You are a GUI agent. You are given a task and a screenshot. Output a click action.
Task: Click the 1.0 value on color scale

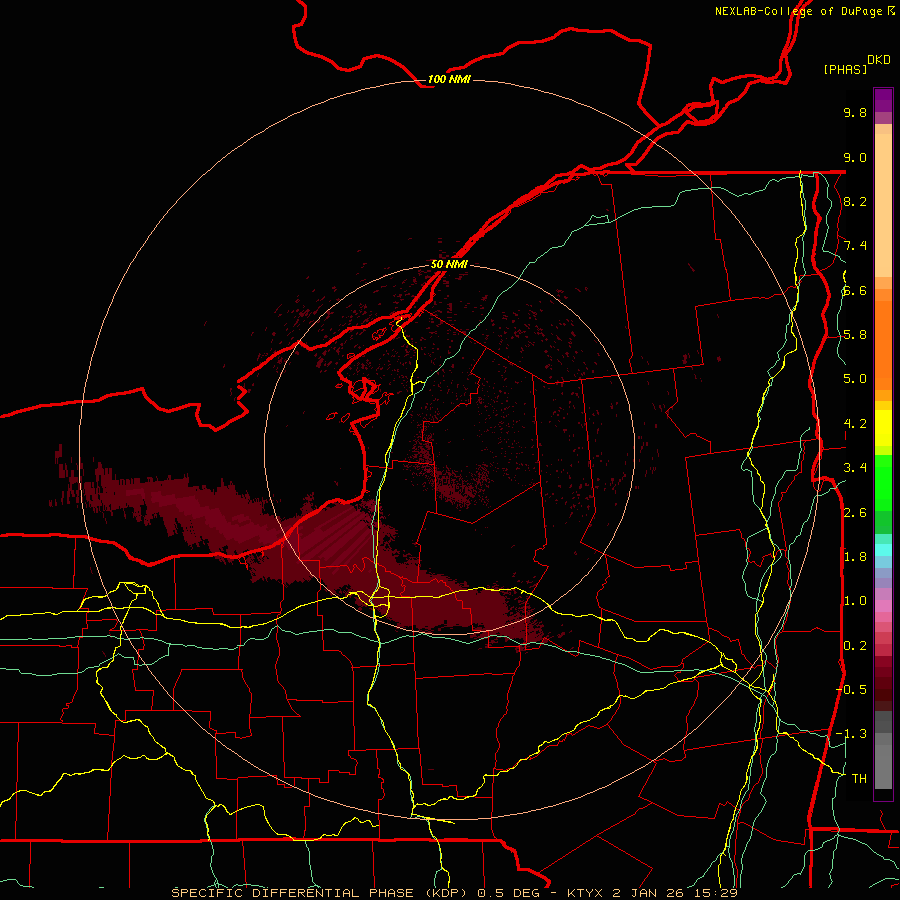click(x=855, y=601)
